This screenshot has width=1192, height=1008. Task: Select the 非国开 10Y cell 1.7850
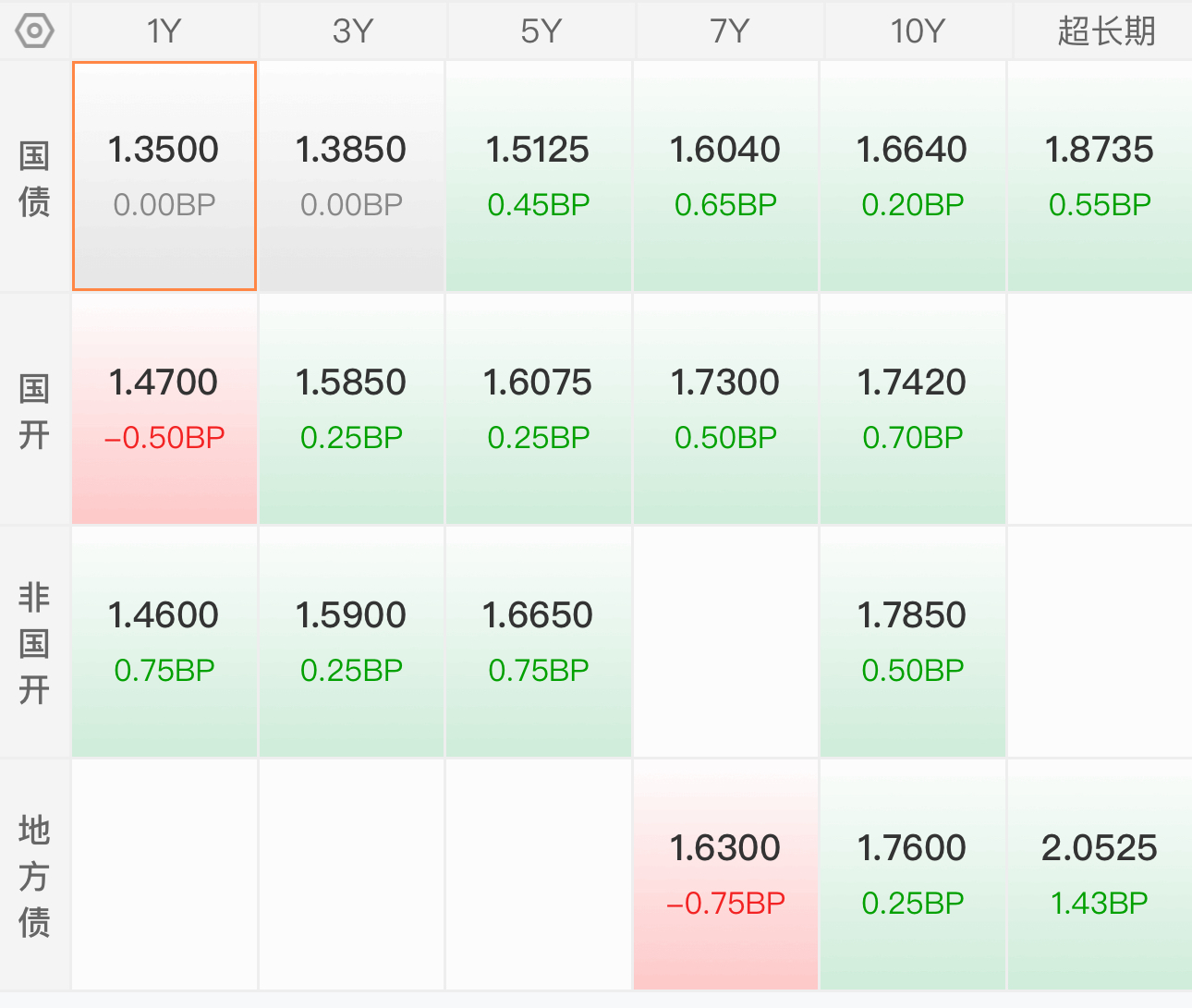coord(912,642)
